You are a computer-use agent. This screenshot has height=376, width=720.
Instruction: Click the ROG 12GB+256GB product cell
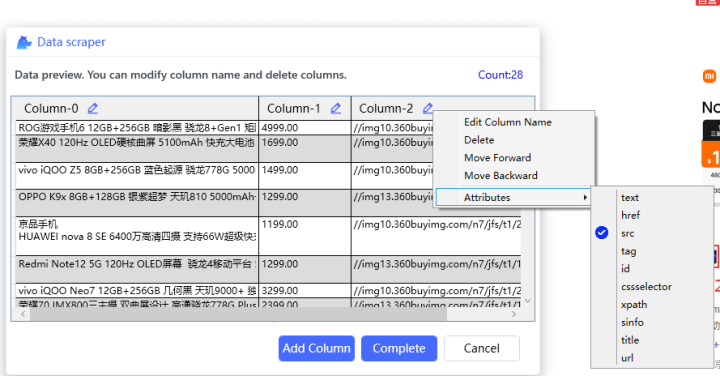tap(137, 128)
